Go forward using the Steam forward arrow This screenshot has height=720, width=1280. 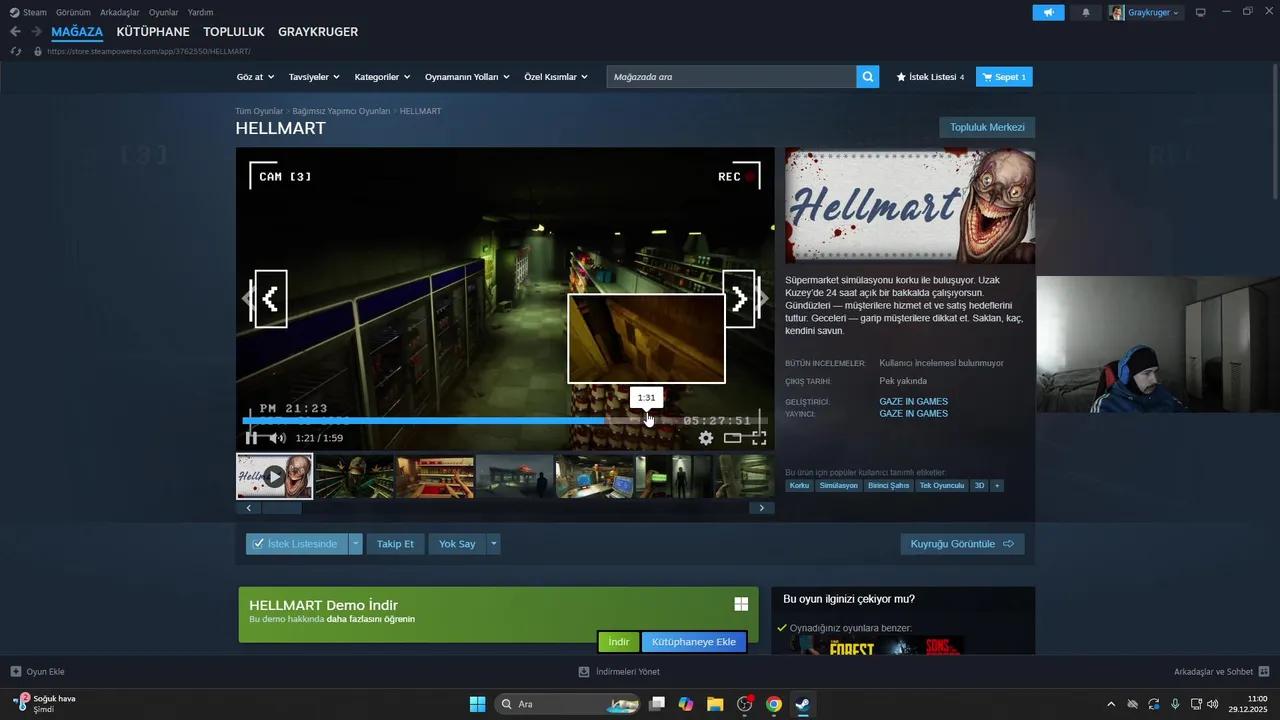pos(36,32)
